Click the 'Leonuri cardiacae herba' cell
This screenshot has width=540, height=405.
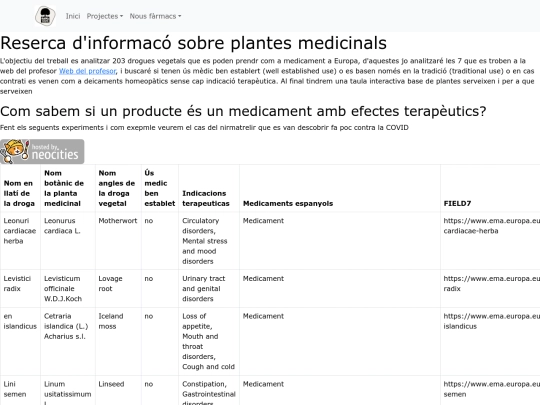tap(20, 241)
